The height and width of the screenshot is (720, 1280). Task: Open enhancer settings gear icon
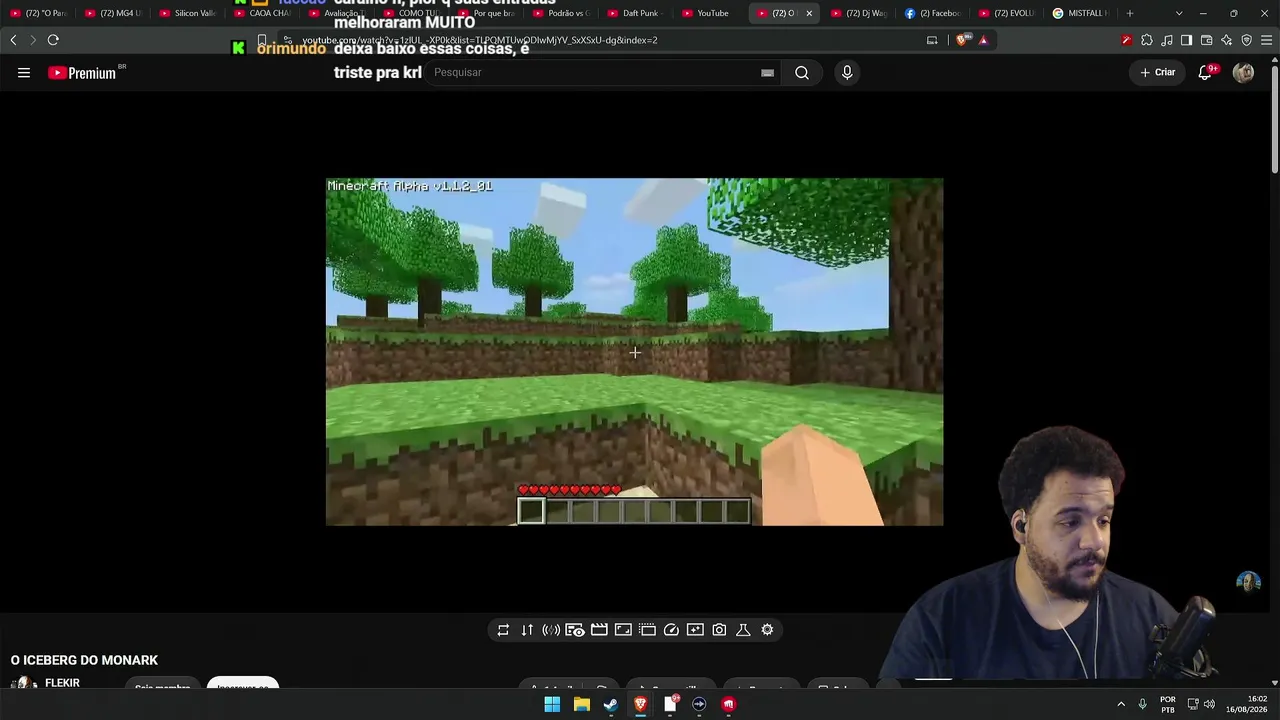coord(767,630)
